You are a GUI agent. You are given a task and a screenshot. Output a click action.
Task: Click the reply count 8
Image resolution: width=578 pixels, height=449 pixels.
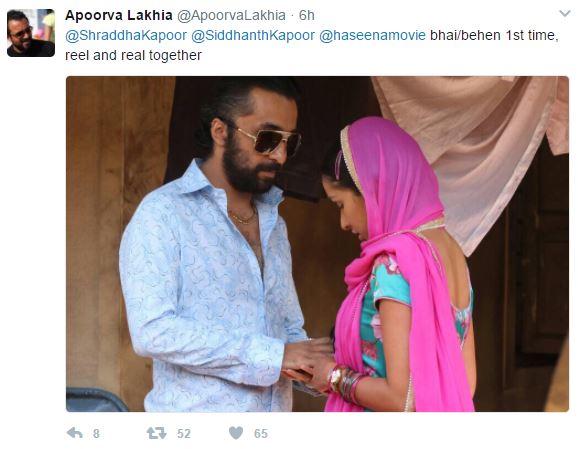(96, 434)
